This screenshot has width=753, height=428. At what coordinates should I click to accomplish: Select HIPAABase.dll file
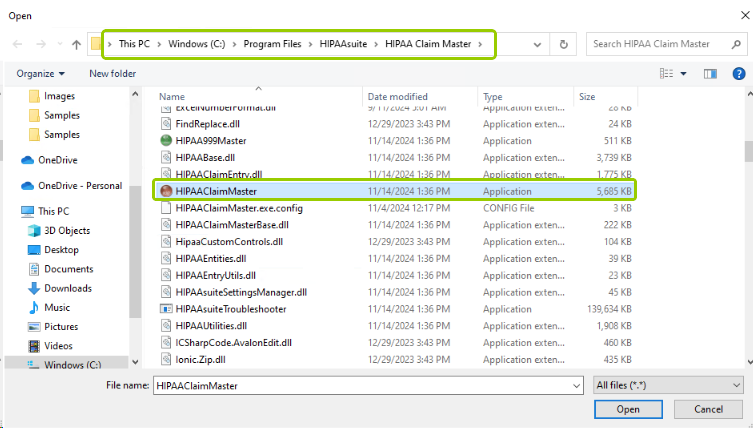tap(205, 158)
